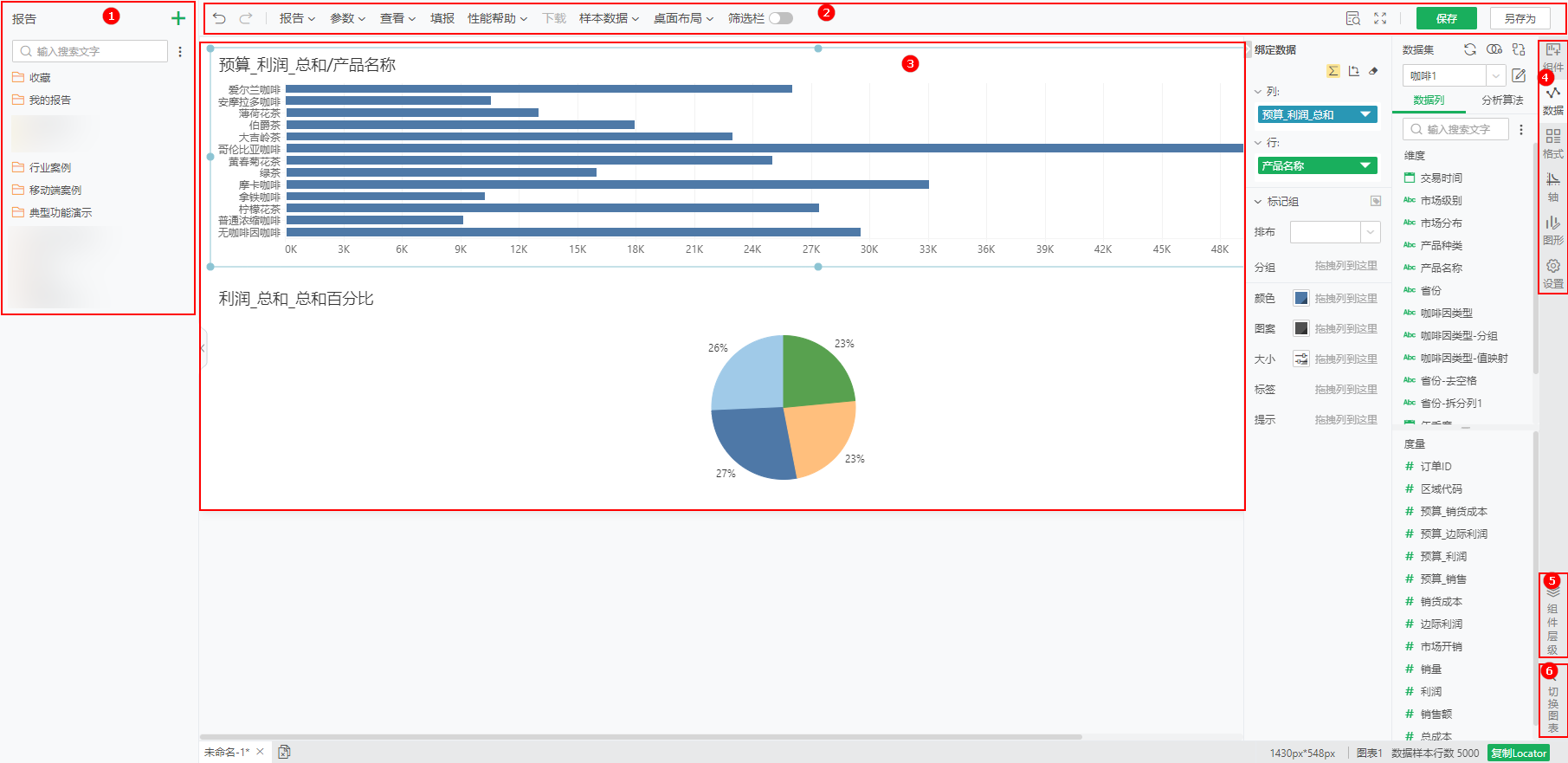Click the eraser icon to clear bindings
The height and width of the screenshot is (763, 1568).
click(x=1373, y=71)
